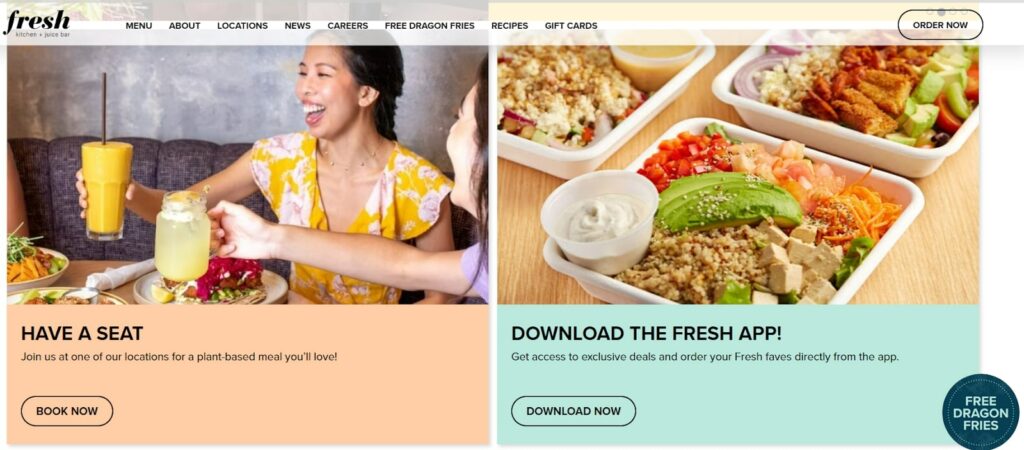Screen dimensions: 1024x450
Task: Open the MENU navigation item
Action: click(x=139, y=25)
